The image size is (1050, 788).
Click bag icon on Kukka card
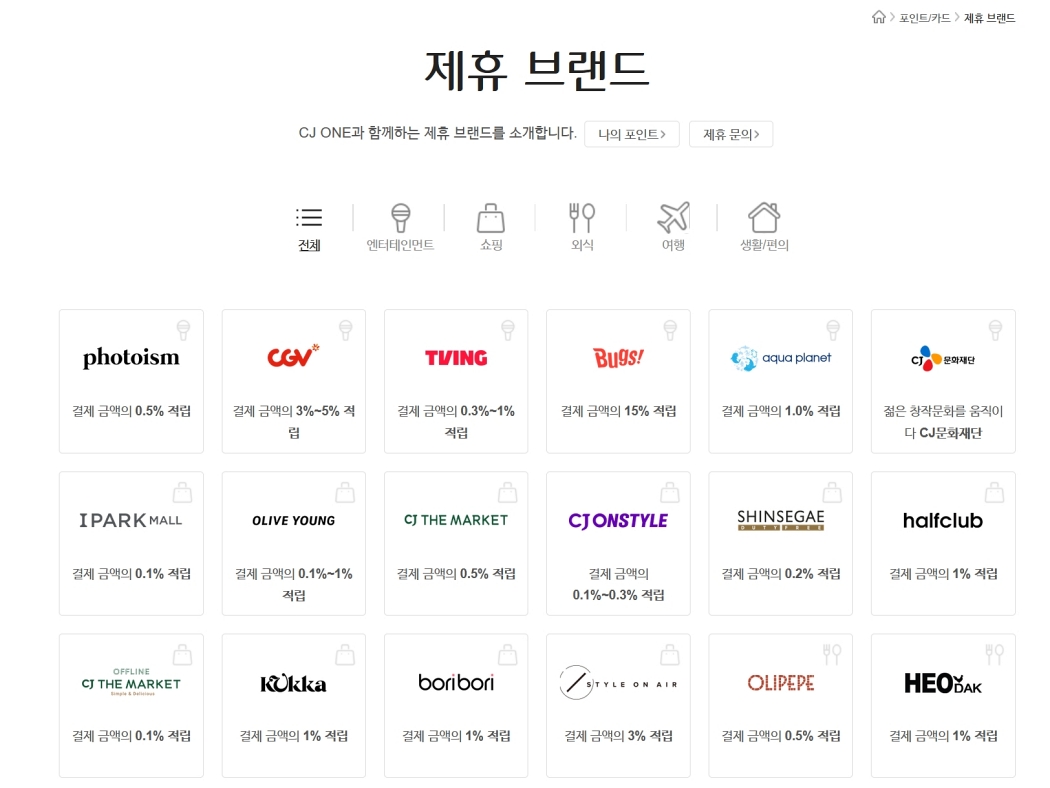click(345, 654)
